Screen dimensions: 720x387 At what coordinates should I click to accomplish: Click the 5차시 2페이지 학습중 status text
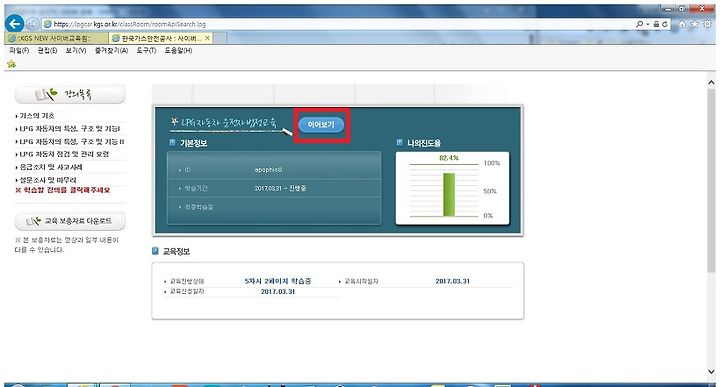278,281
